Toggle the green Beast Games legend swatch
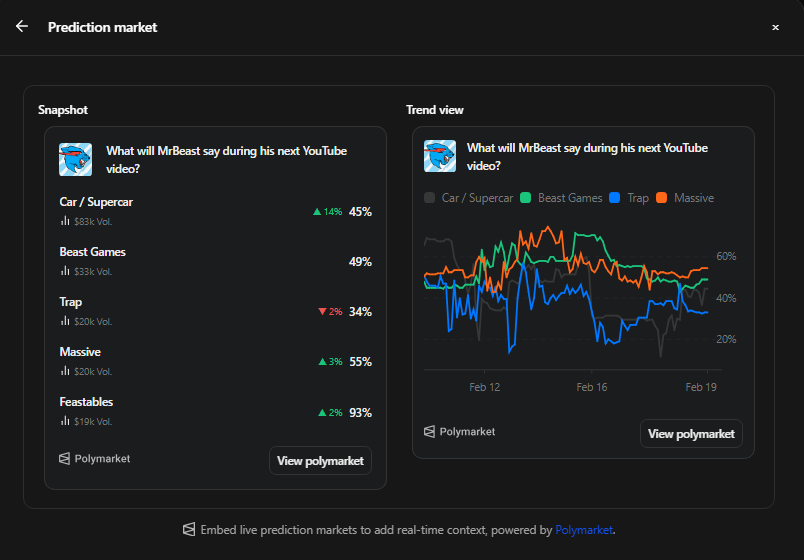The image size is (804, 560). point(526,198)
